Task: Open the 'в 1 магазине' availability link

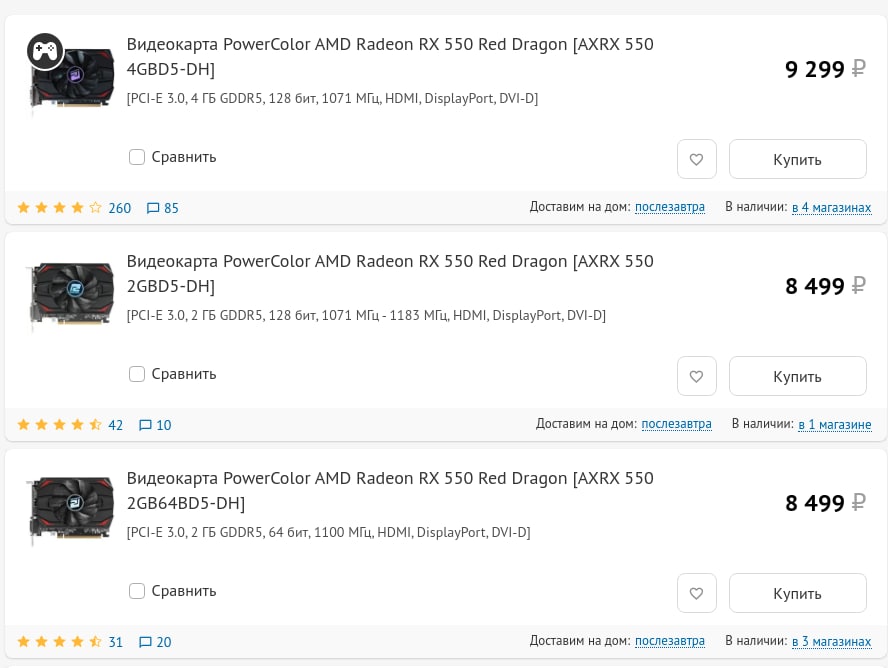Action: click(x=835, y=424)
